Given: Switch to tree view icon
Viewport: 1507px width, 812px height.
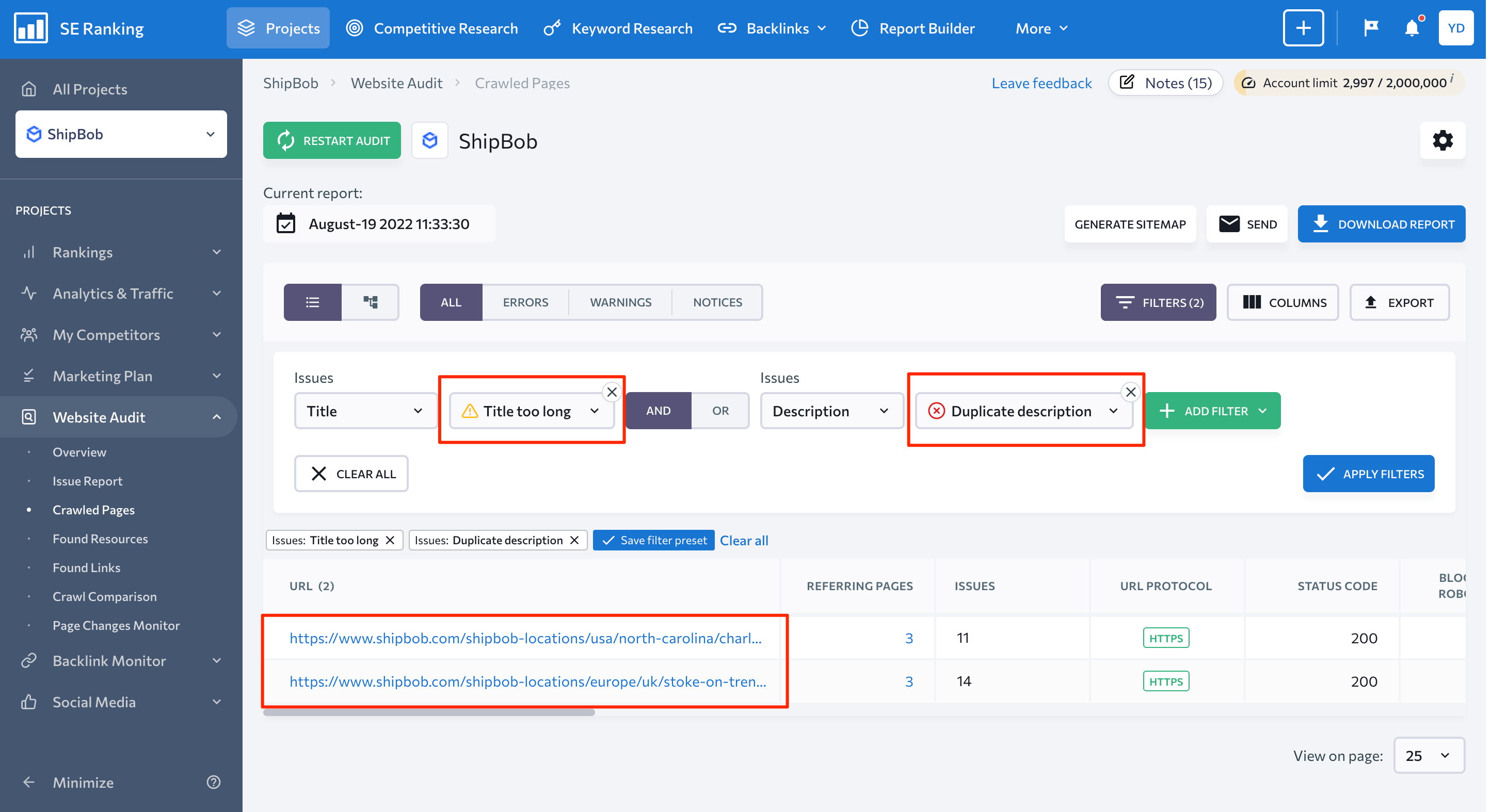Looking at the screenshot, I should [371, 302].
